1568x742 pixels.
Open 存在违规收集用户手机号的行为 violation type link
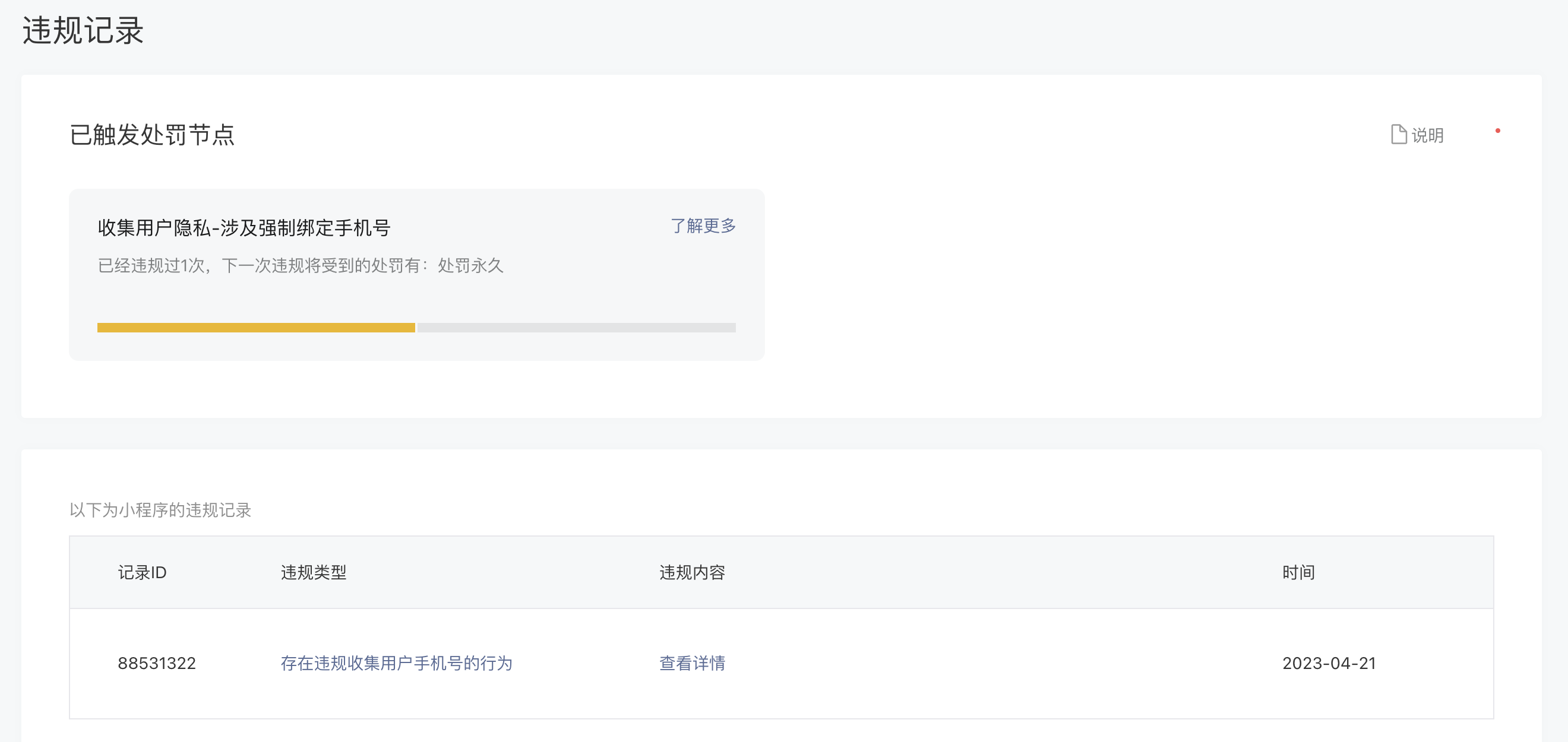(396, 663)
